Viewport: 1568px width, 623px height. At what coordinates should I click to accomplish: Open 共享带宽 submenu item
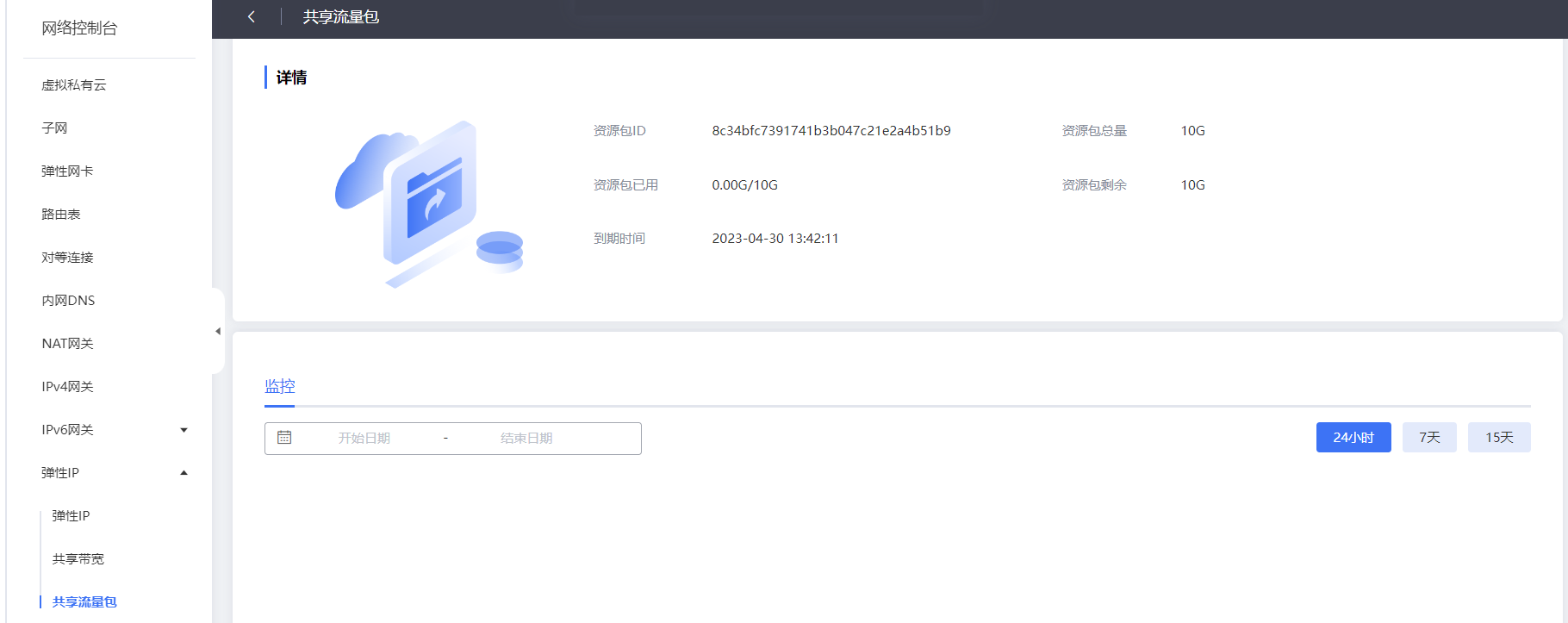(78, 559)
